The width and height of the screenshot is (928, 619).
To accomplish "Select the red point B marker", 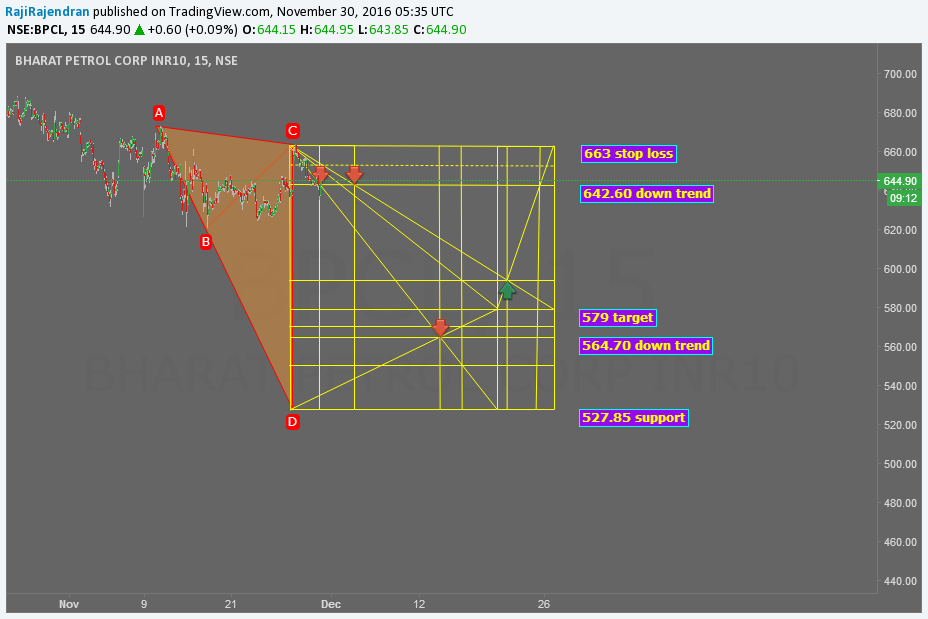I will tap(205, 241).
